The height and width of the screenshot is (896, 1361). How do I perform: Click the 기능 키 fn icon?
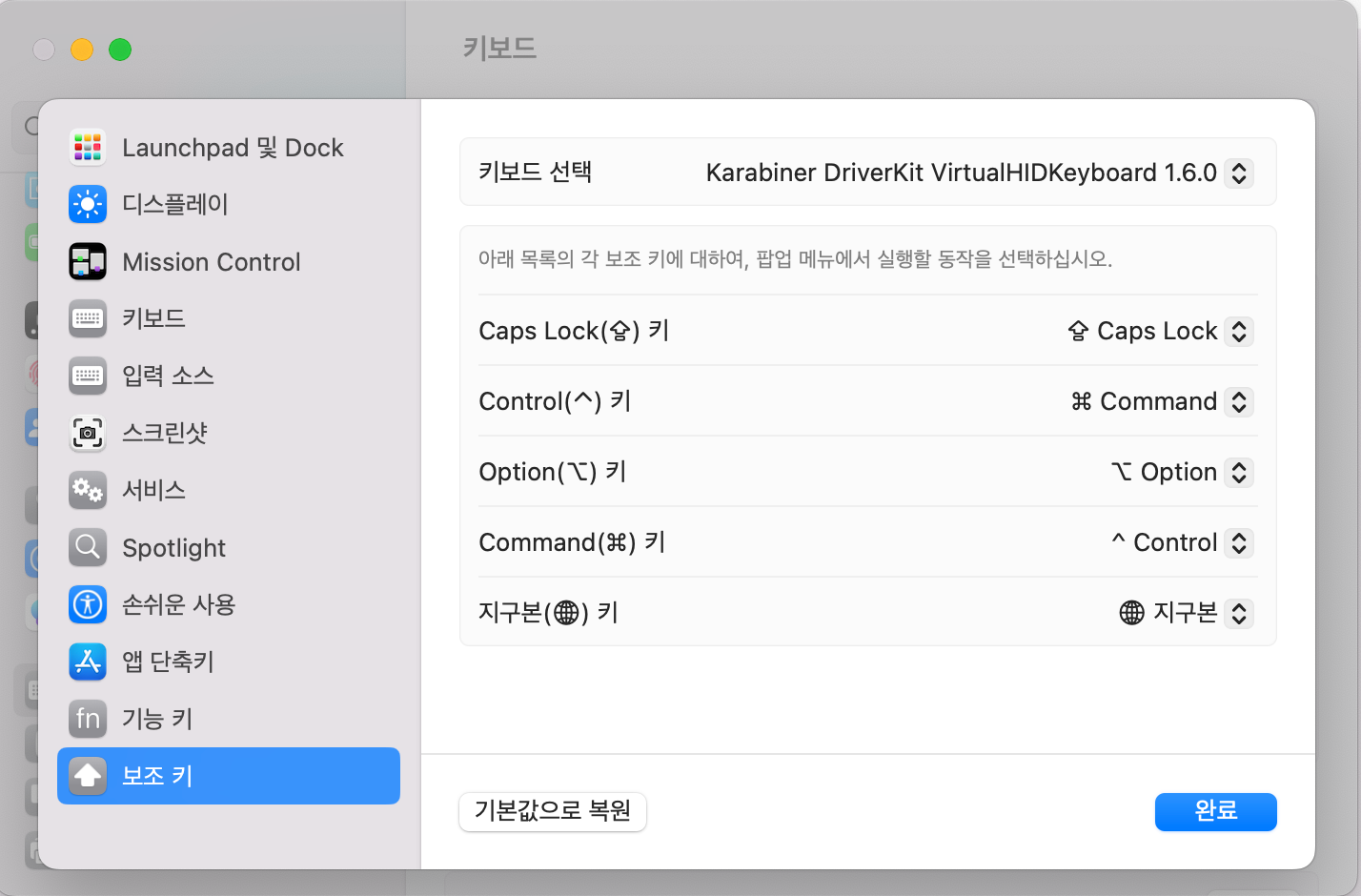(x=88, y=719)
